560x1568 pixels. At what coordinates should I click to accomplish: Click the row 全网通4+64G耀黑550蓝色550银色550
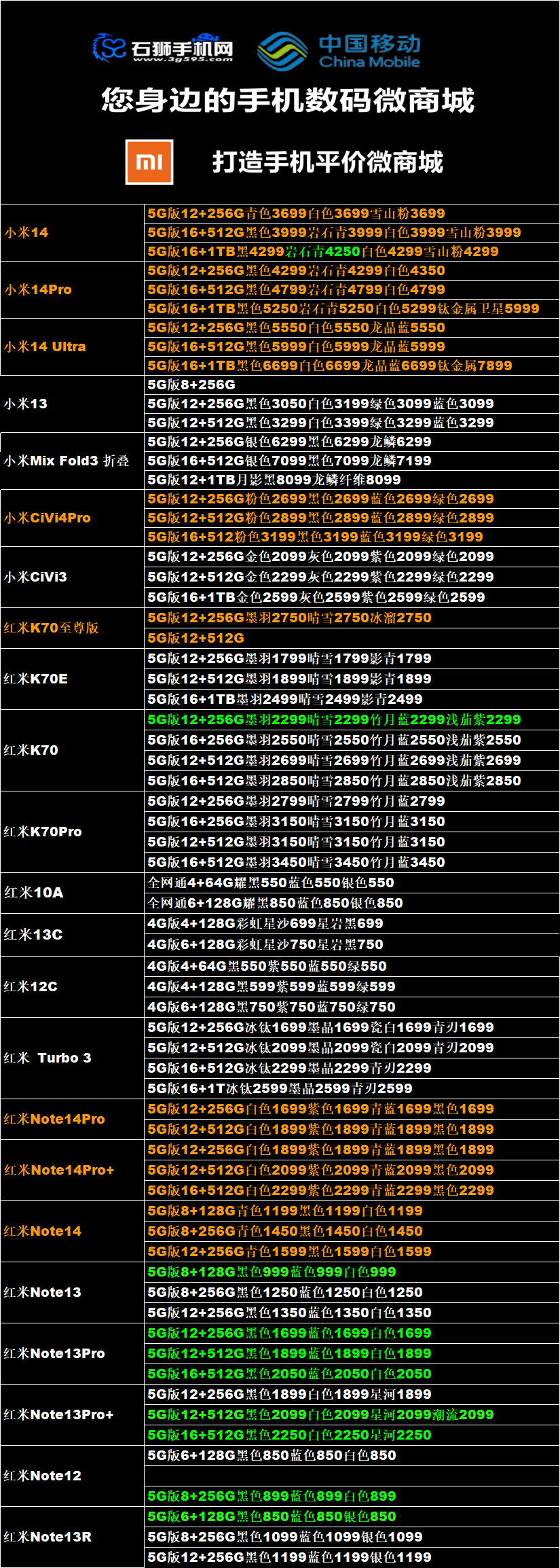point(352,883)
